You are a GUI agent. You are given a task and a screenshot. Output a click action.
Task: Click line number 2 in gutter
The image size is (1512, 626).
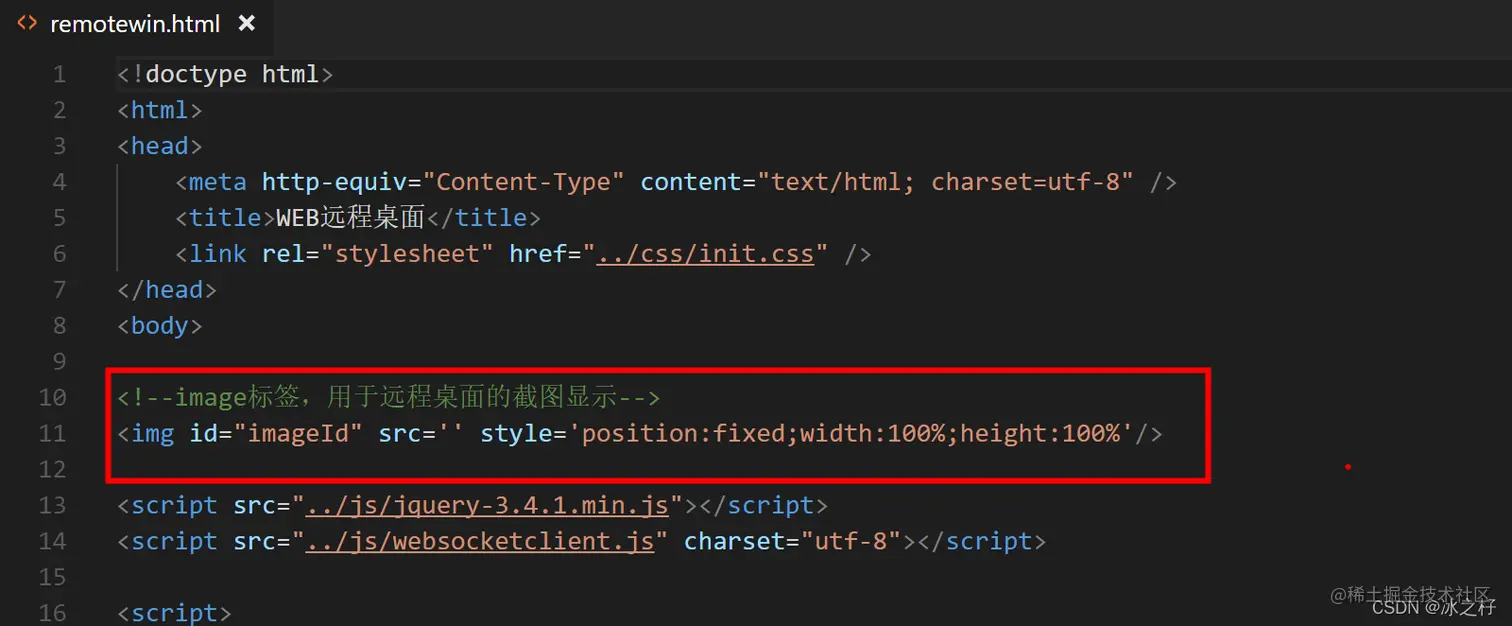tap(59, 110)
